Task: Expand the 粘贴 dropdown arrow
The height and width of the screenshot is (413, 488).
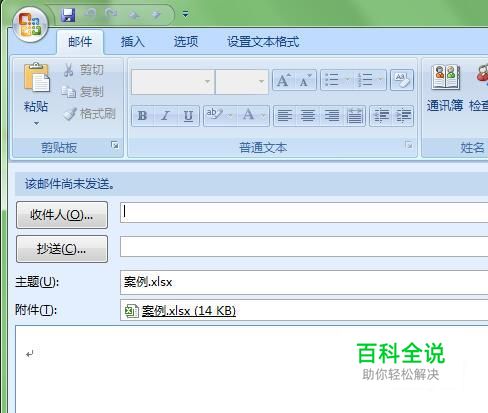Action: [36, 123]
